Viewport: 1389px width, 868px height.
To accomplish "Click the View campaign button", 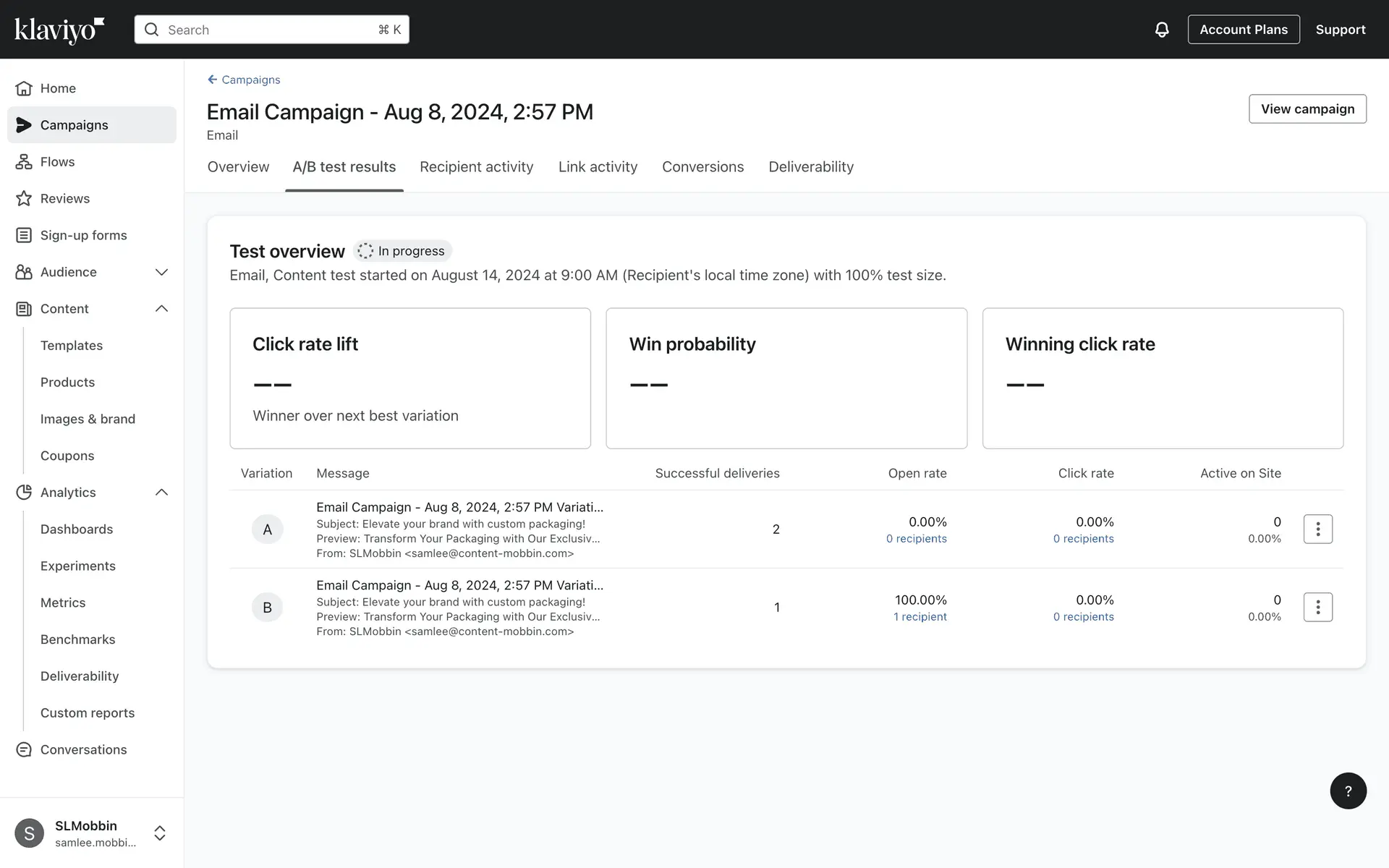I will [1307, 109].
